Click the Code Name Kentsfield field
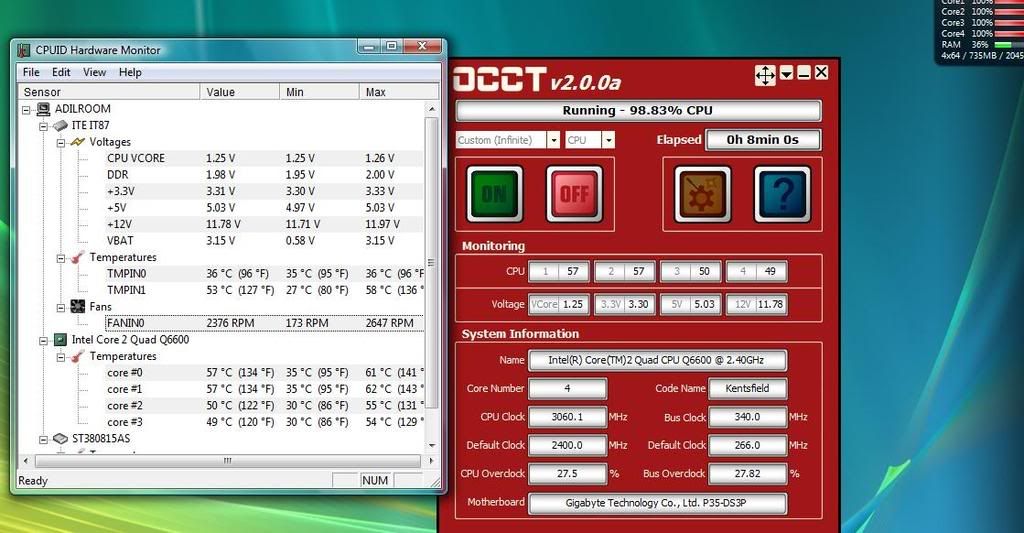The height and width of the screenshot is (533, 1024). click(747, 389)
